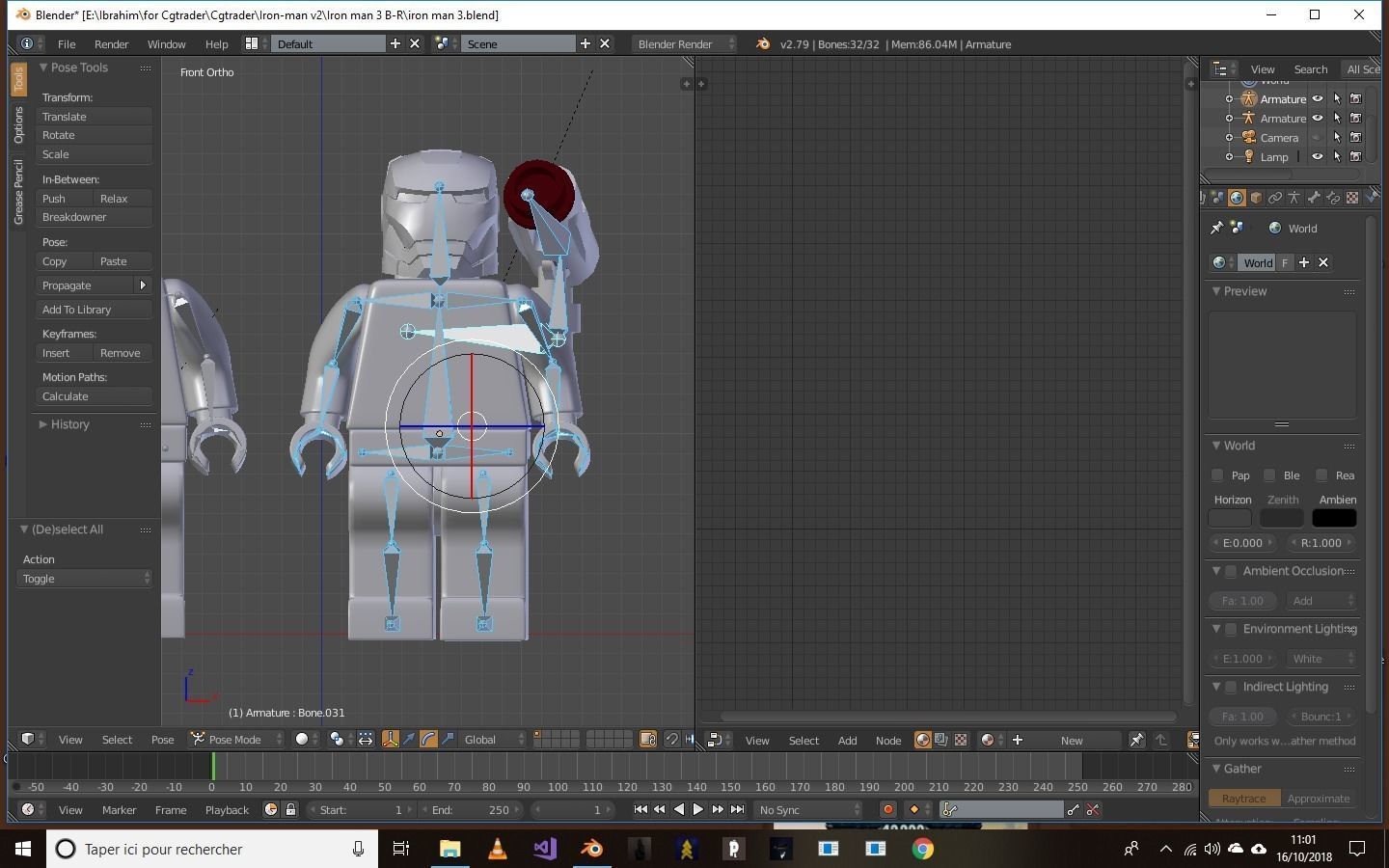Enable the Ambient Occlusion checkbox

[x=1231, y=572]
